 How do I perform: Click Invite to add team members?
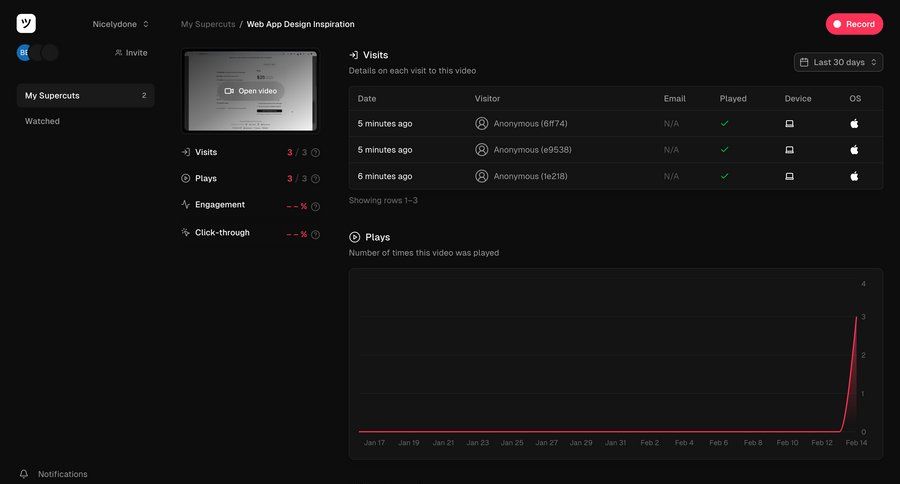tap(131, 53)
